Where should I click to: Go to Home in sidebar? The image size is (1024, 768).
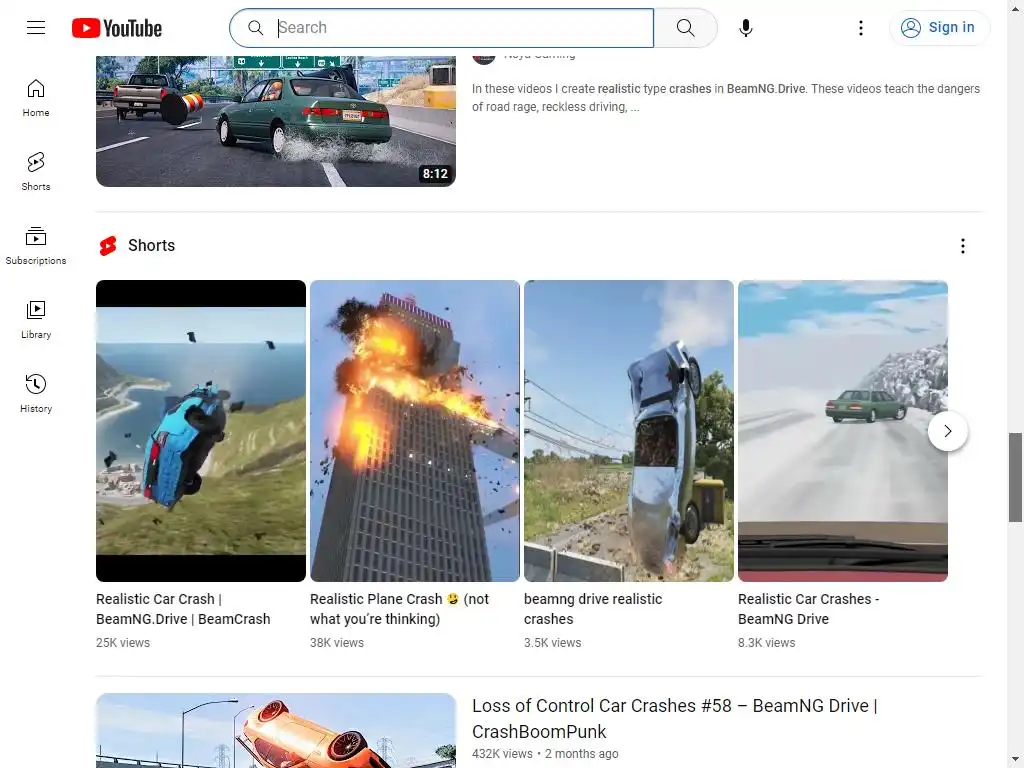pyautogui.click(x=36, y=98)
